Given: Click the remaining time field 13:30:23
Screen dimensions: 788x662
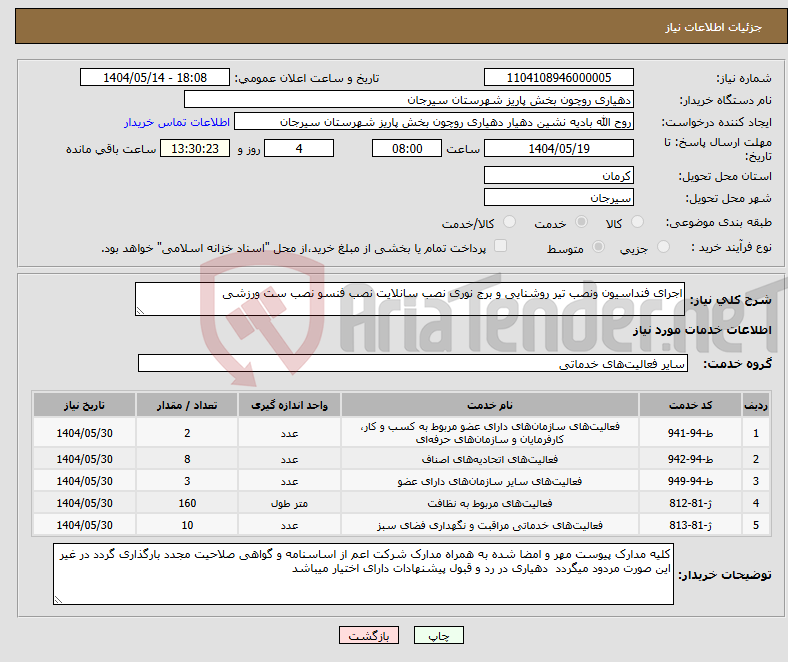Looking at the screenshot, I should 195,148.
